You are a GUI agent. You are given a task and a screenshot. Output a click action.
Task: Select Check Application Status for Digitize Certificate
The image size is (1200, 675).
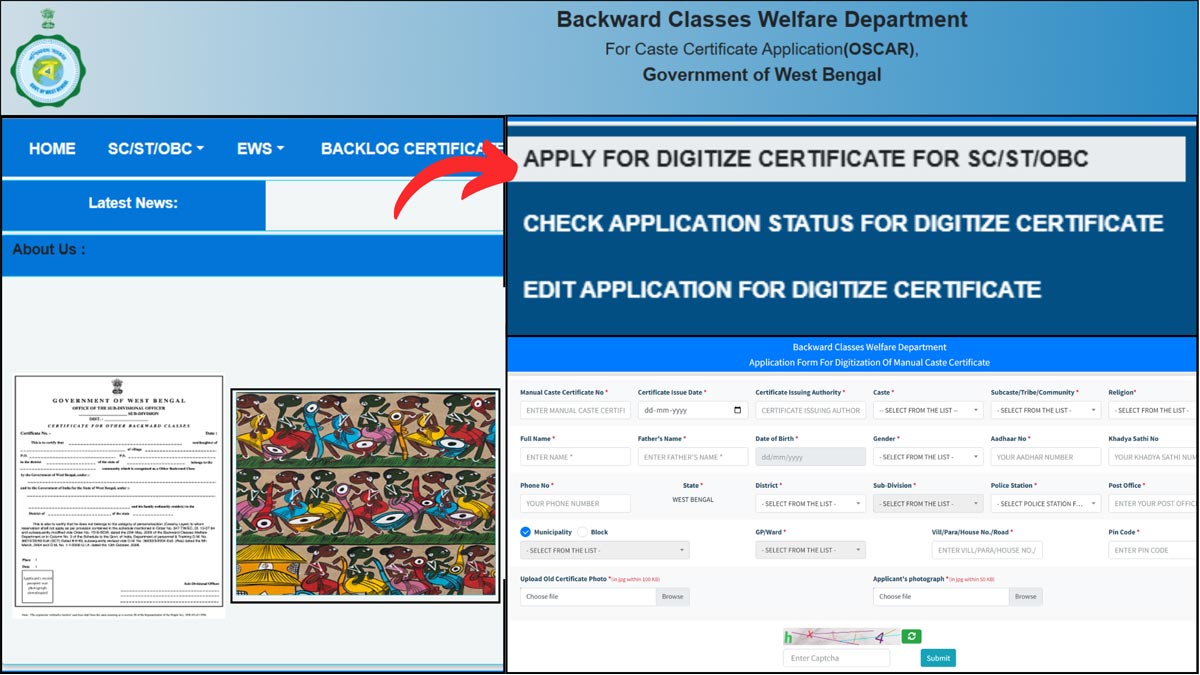pyautogui.click(x=842, y=224)
